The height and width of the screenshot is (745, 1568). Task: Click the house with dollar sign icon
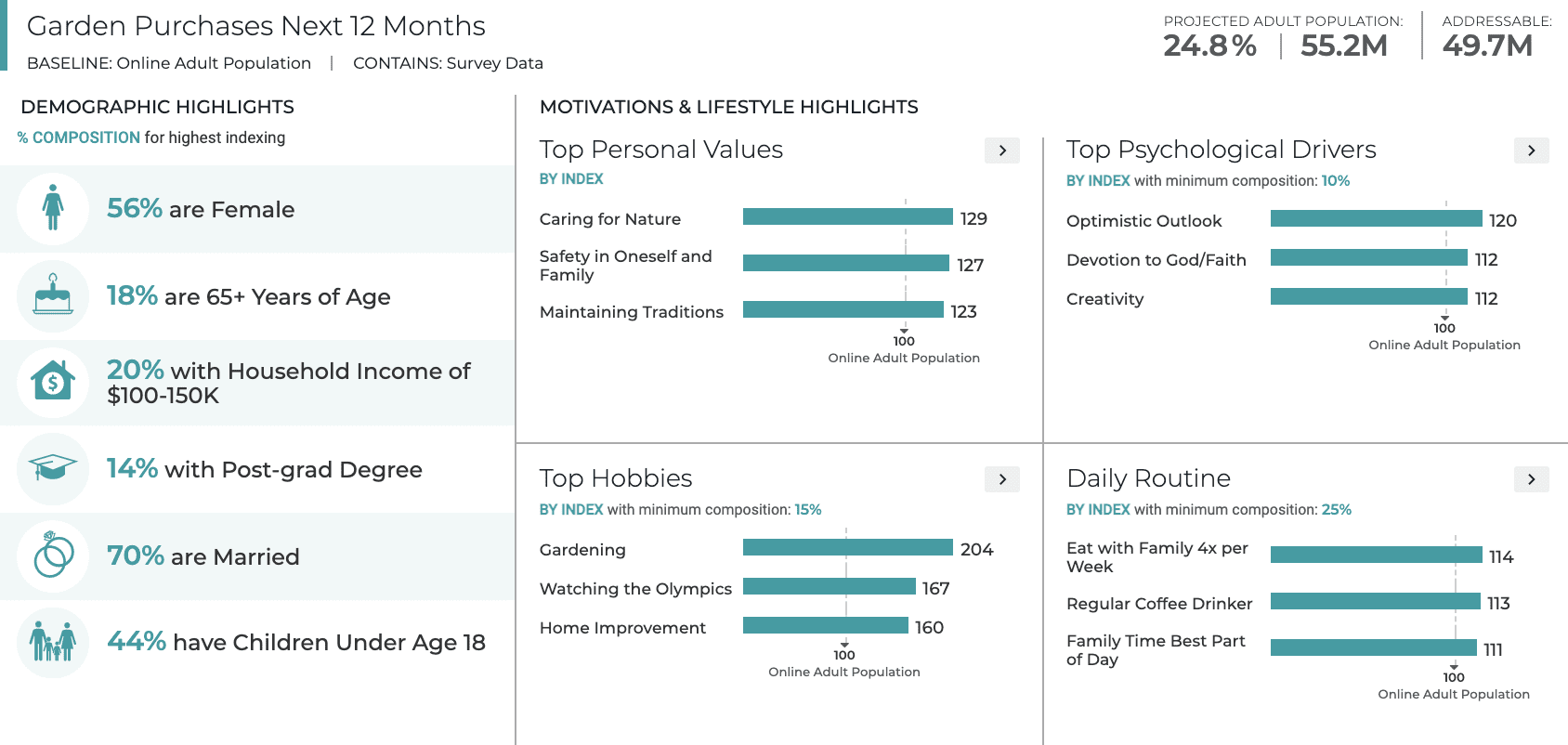click(x=53, y=381)
